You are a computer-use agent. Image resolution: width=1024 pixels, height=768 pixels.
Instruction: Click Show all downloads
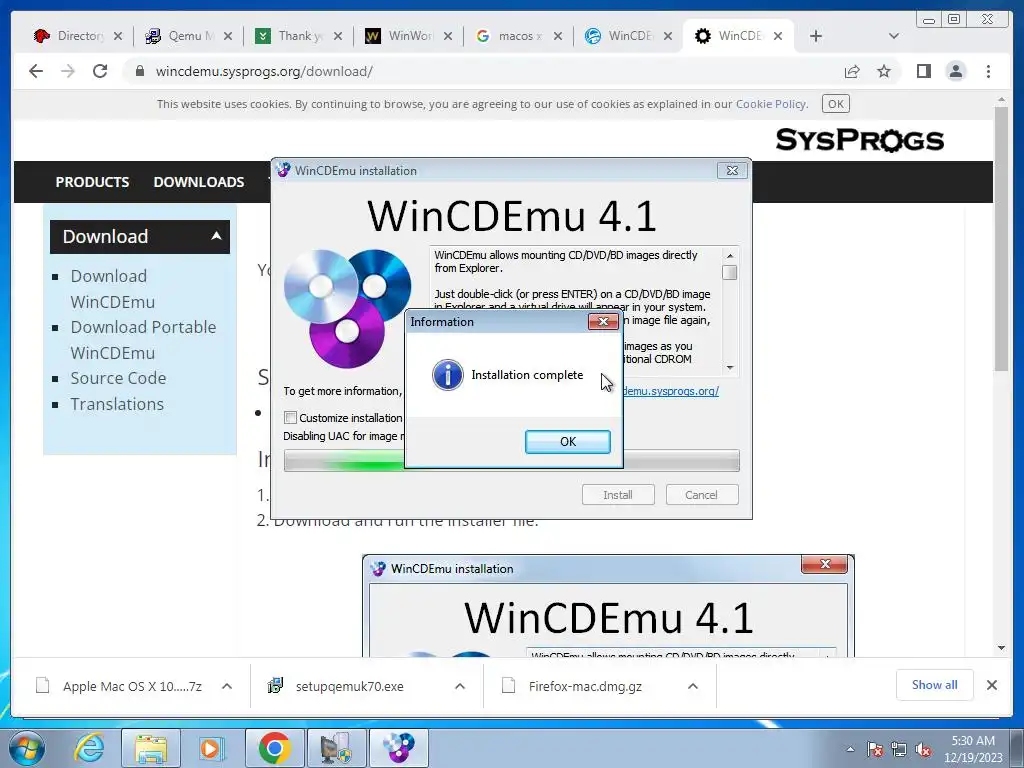935,684
